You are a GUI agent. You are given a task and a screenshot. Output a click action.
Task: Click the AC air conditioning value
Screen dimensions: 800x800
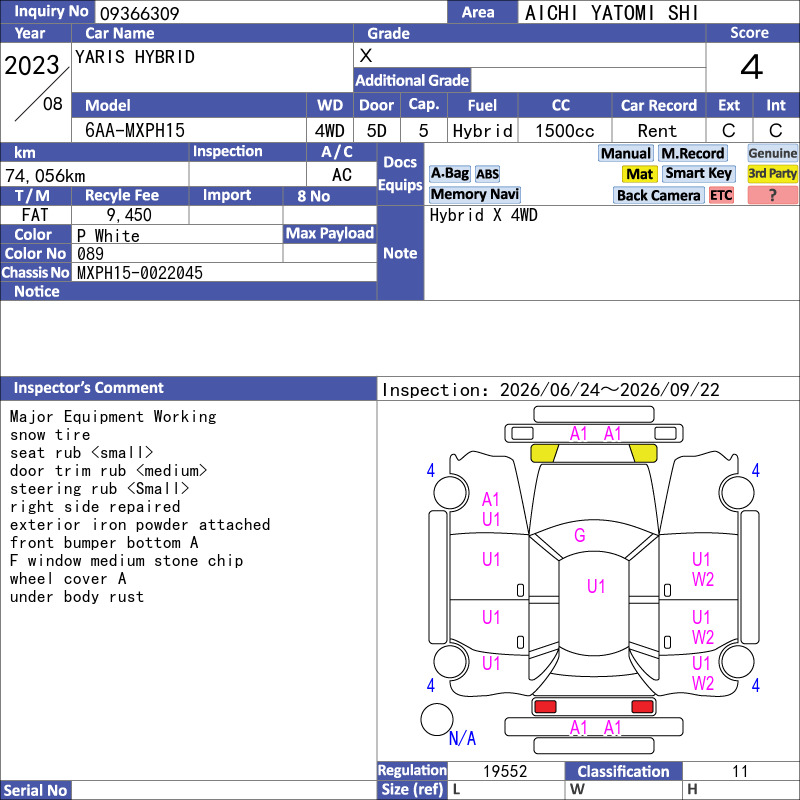point(341,175)
